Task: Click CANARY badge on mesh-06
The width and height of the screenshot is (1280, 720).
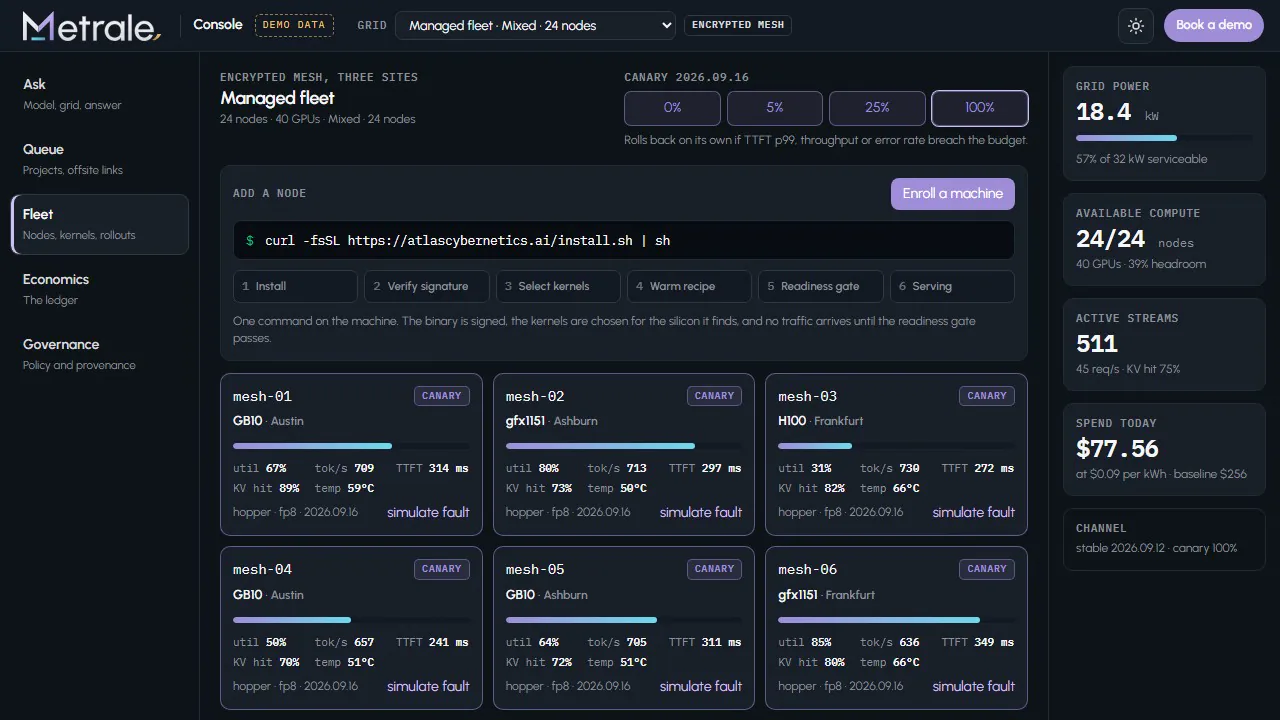Action: click(987, 569)
